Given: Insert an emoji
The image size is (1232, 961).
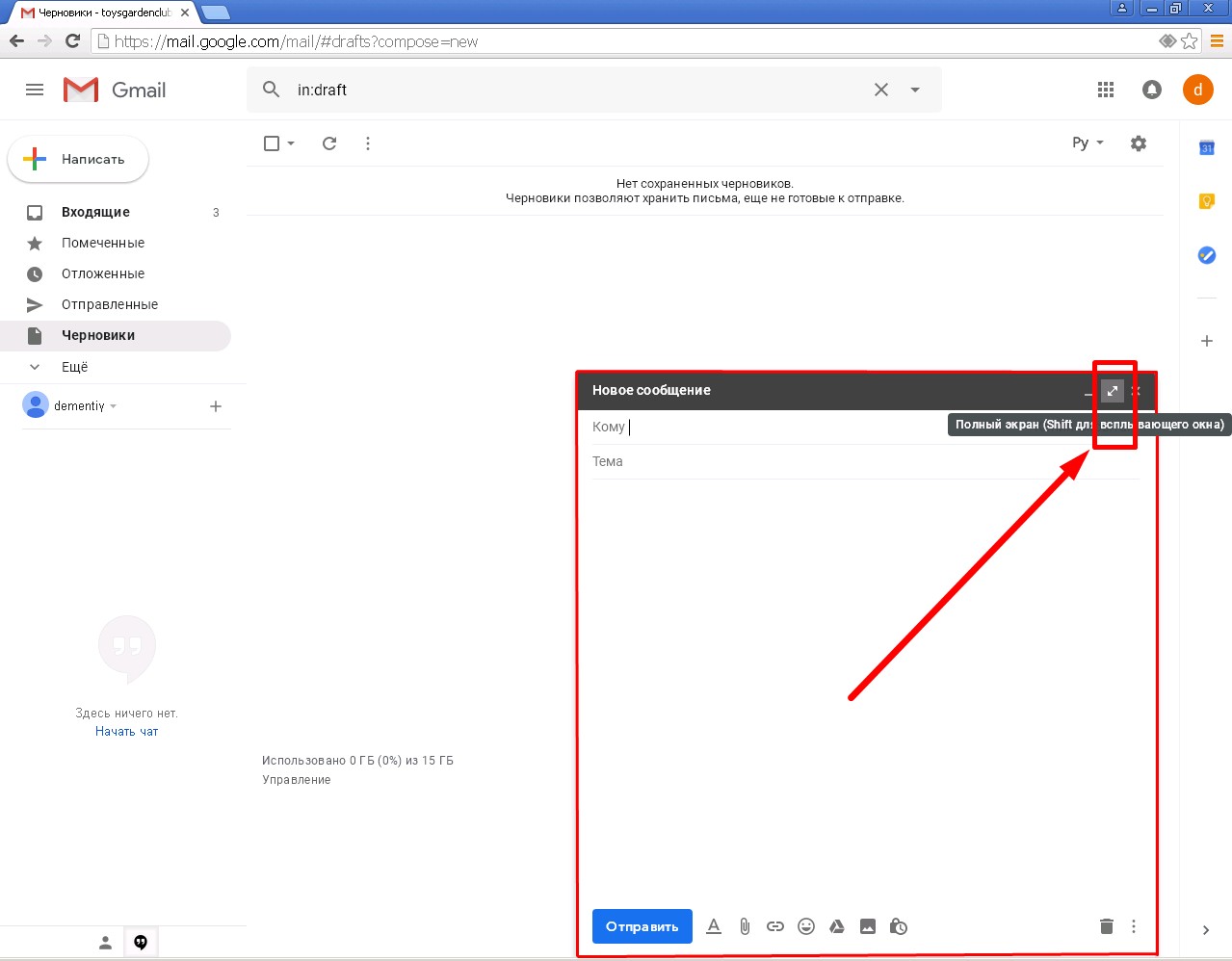Looking at the screenshot, I should coord(806,926).
